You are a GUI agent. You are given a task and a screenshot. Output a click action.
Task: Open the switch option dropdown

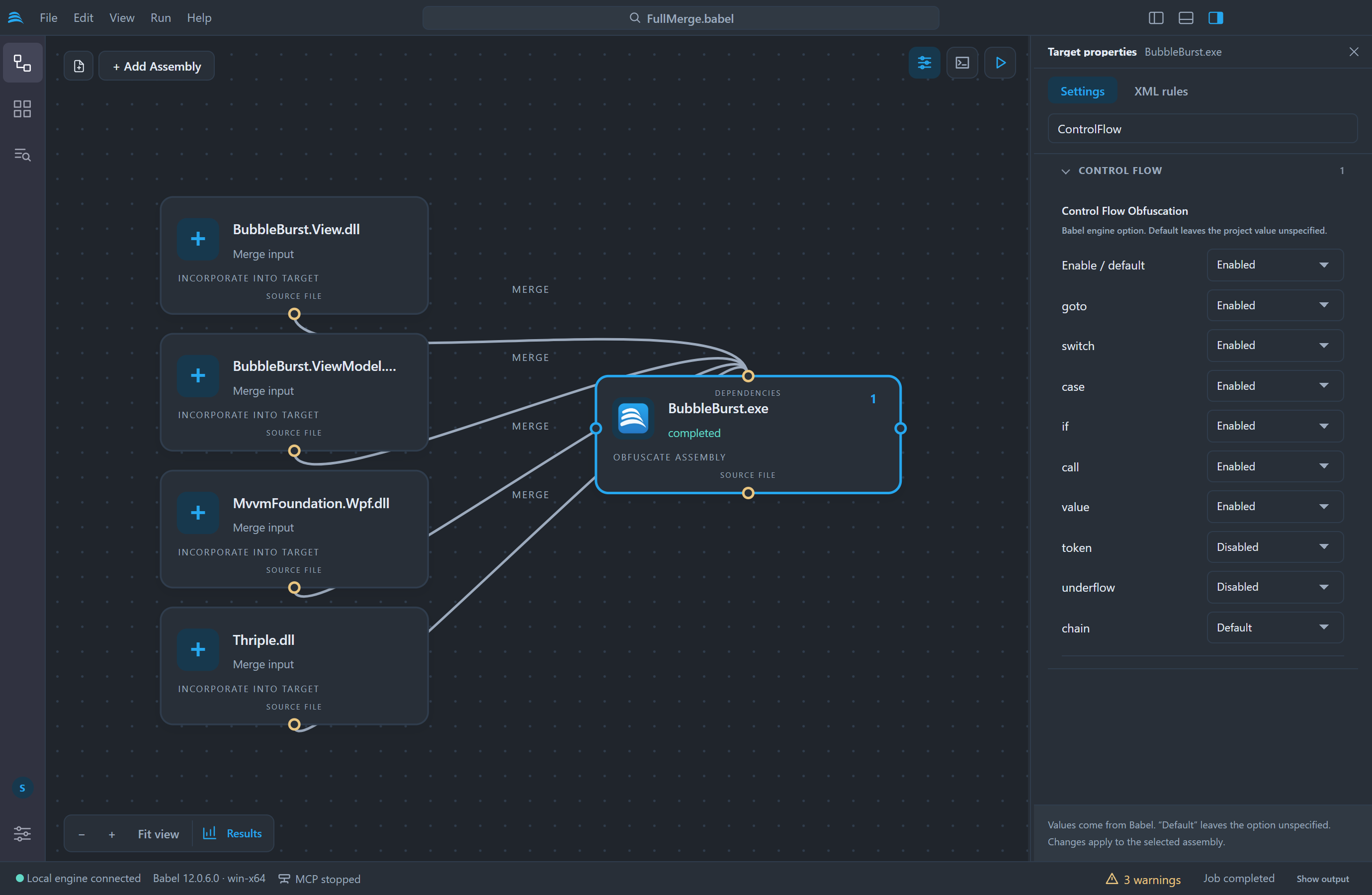(x=1275, y=346)
